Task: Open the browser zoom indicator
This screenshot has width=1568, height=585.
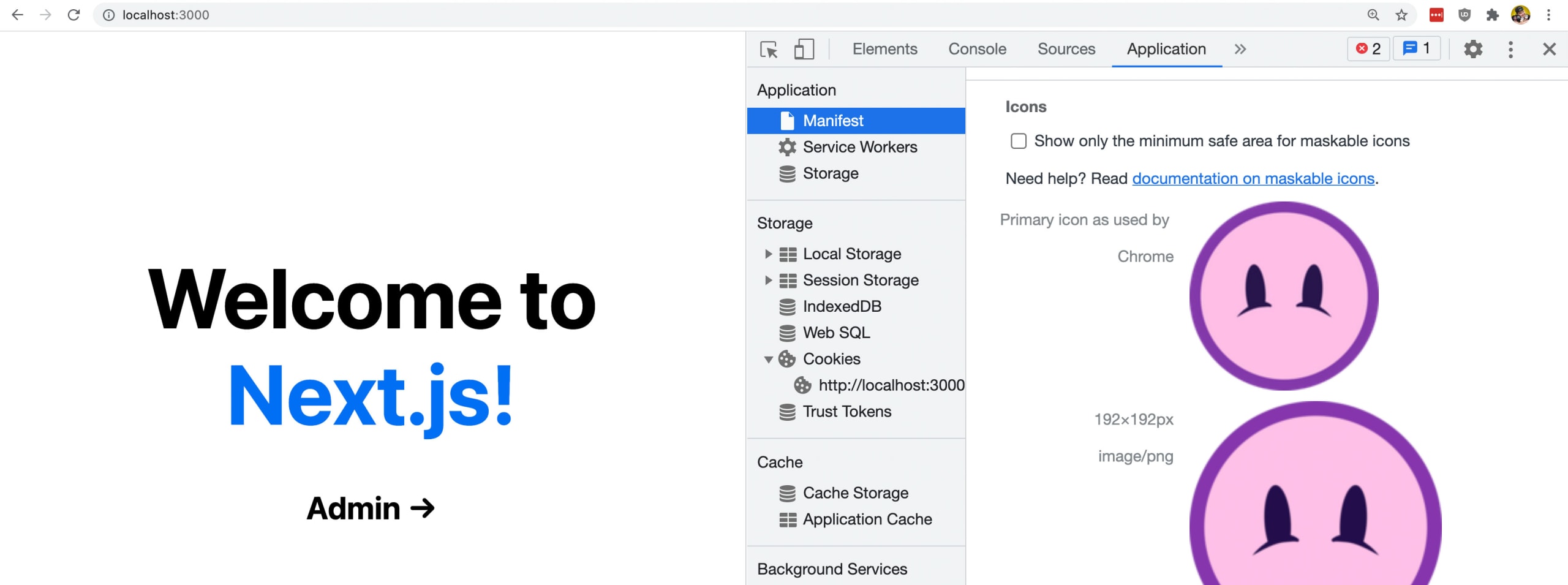Action: tap(1373, 15)
